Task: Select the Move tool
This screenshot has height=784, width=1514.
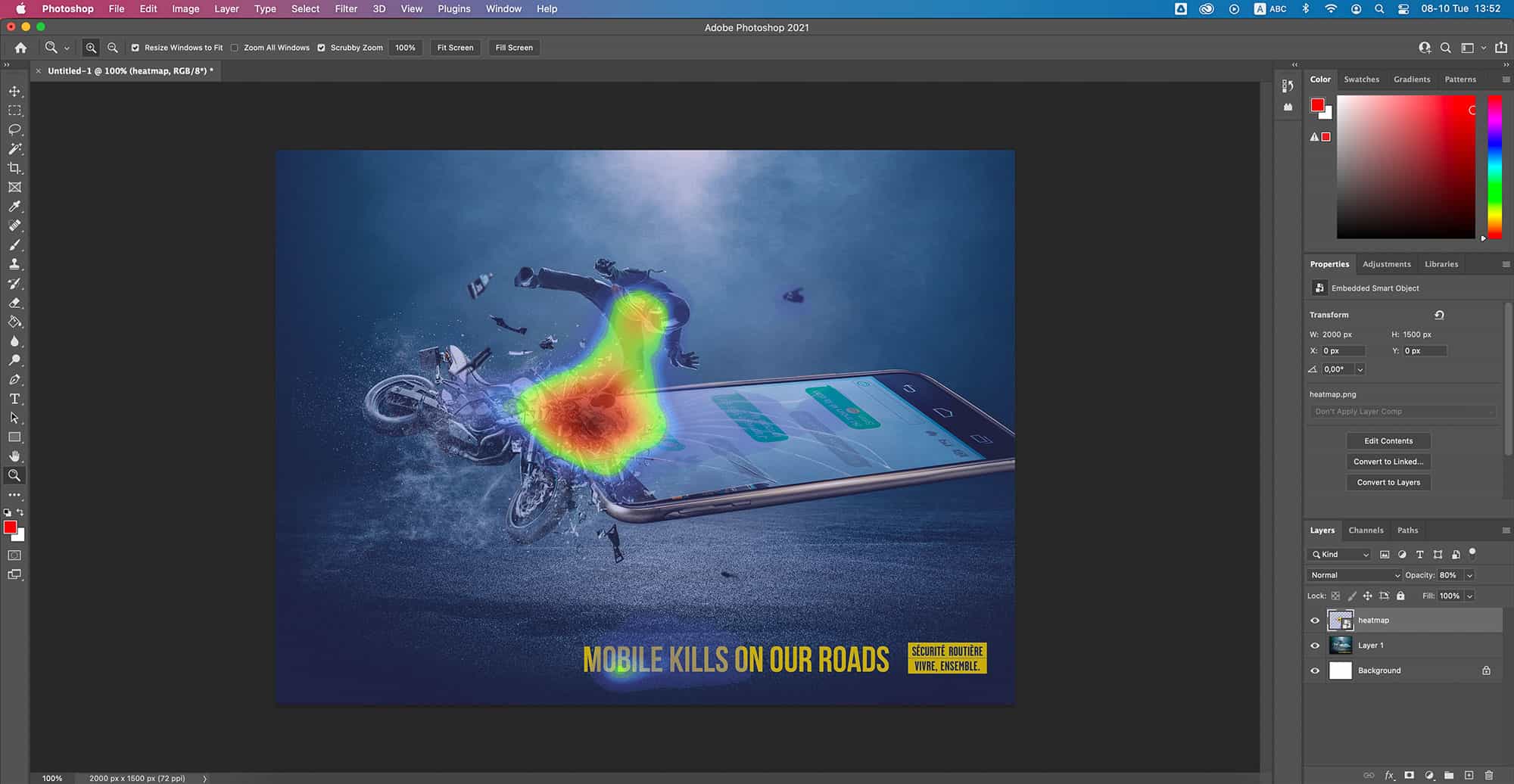Action: pos(14,90)
